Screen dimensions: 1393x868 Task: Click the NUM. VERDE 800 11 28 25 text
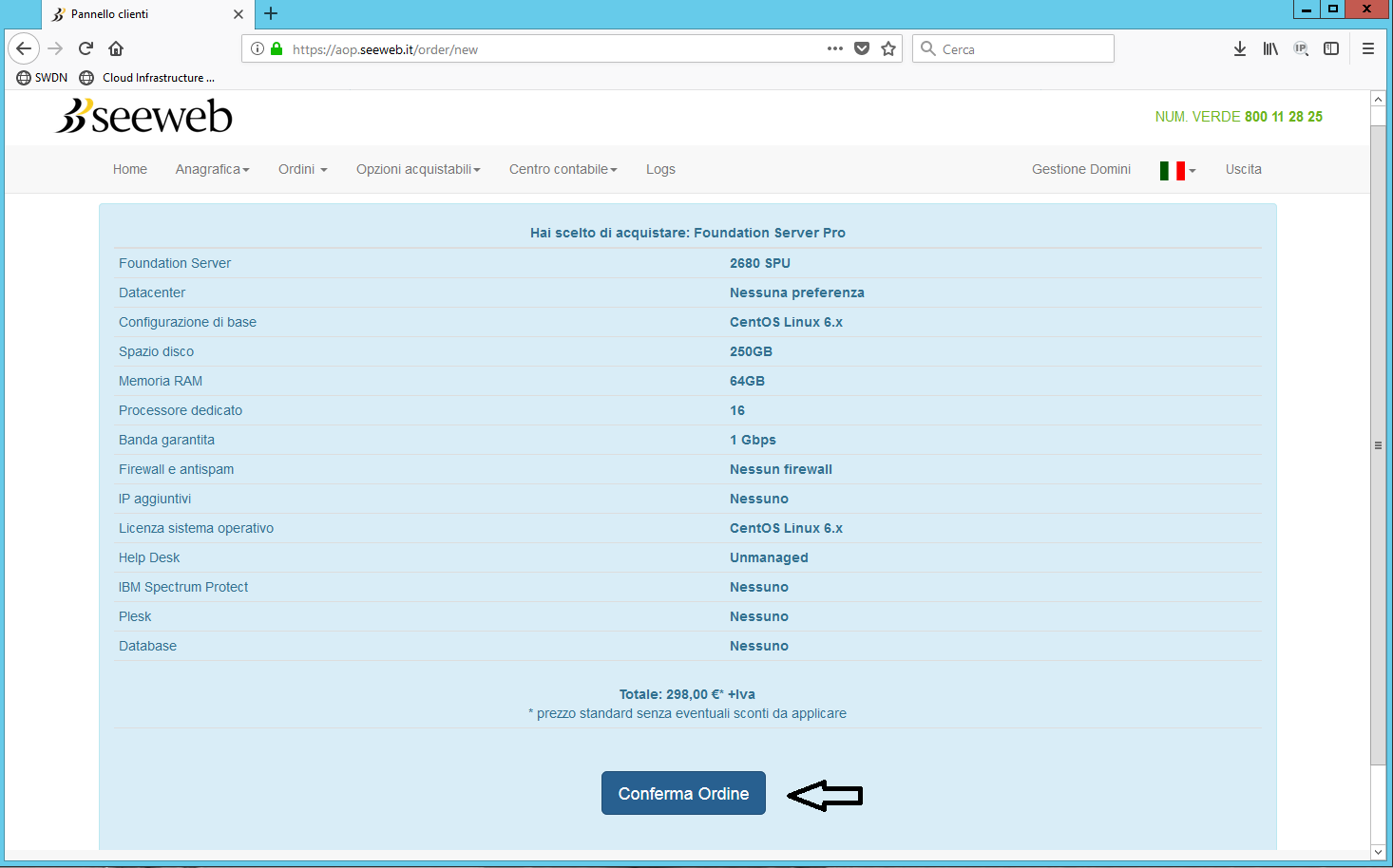pos(1238,117)
